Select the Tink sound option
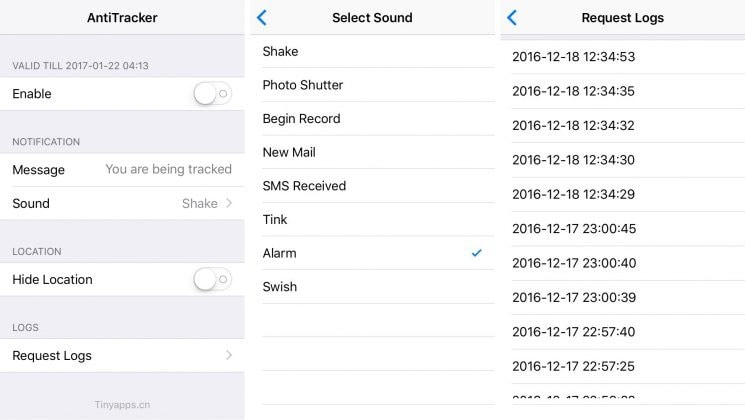Viewport: 745px width, 420px height. point(372,220)
